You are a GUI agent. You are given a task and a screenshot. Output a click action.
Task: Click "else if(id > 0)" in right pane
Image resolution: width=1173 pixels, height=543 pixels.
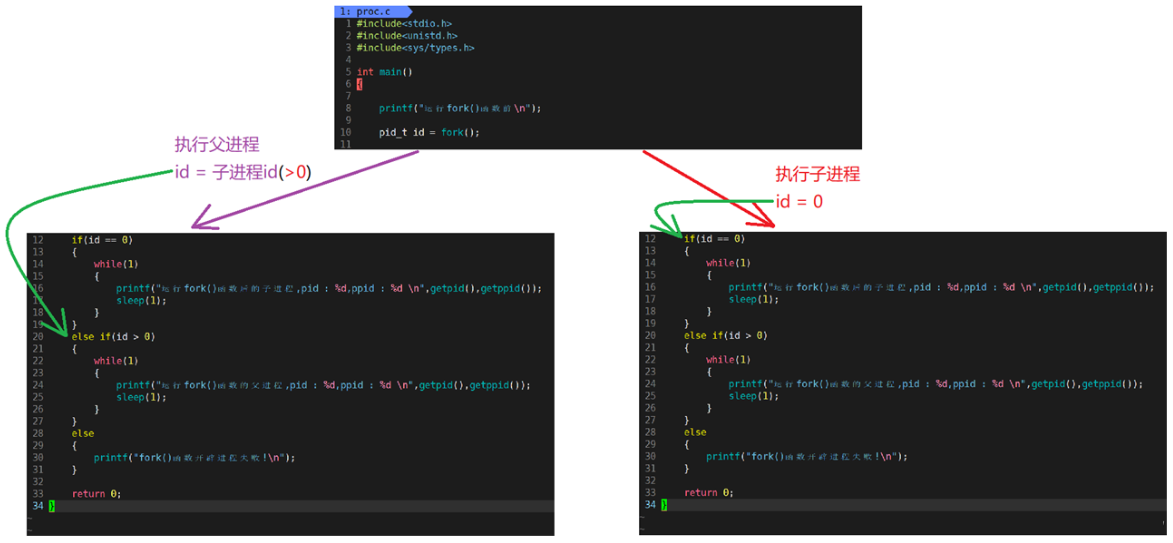pyautogui.click(x=726, y=335)
